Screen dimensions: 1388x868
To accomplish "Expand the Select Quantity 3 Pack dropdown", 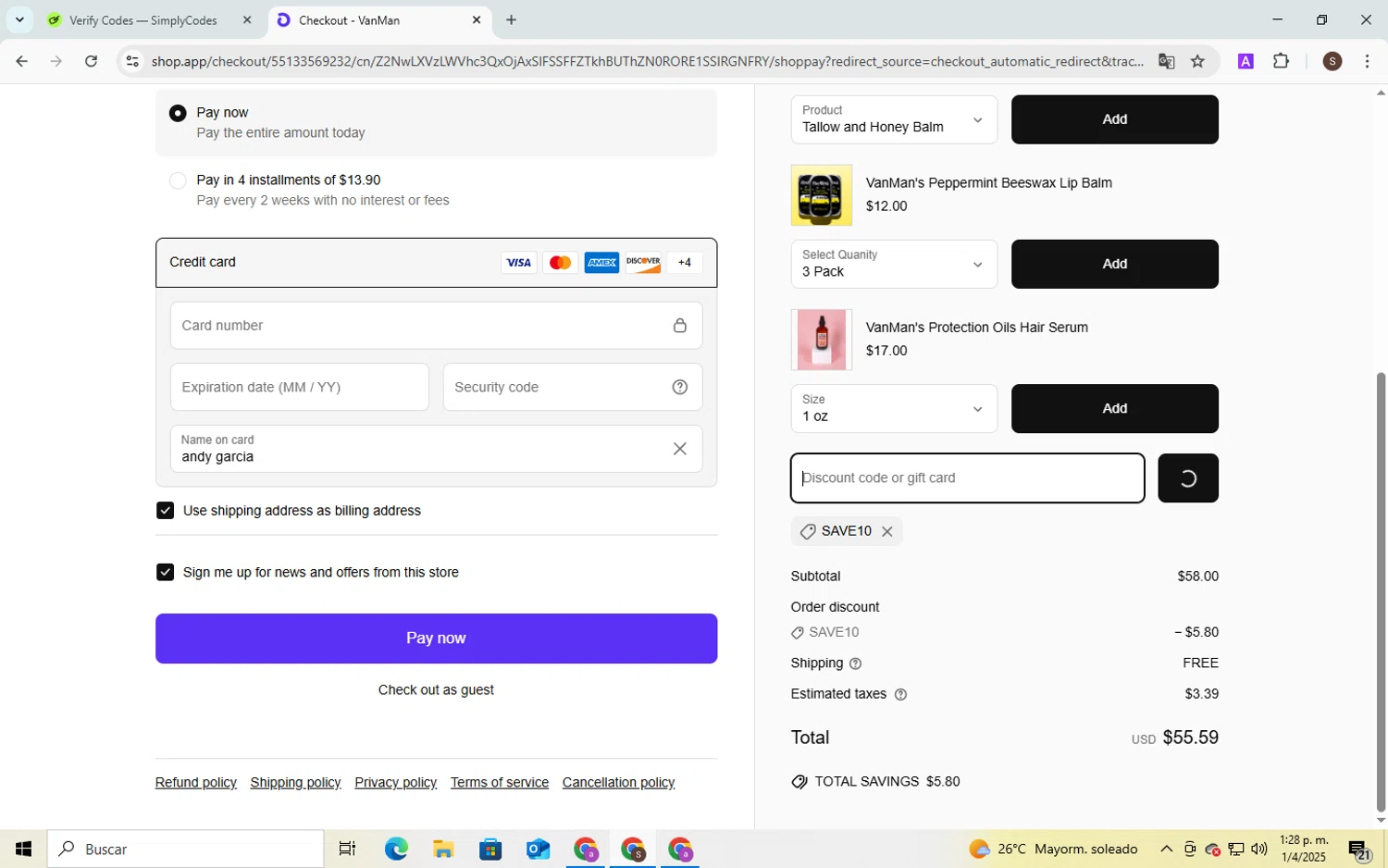I will coord(894,264).
